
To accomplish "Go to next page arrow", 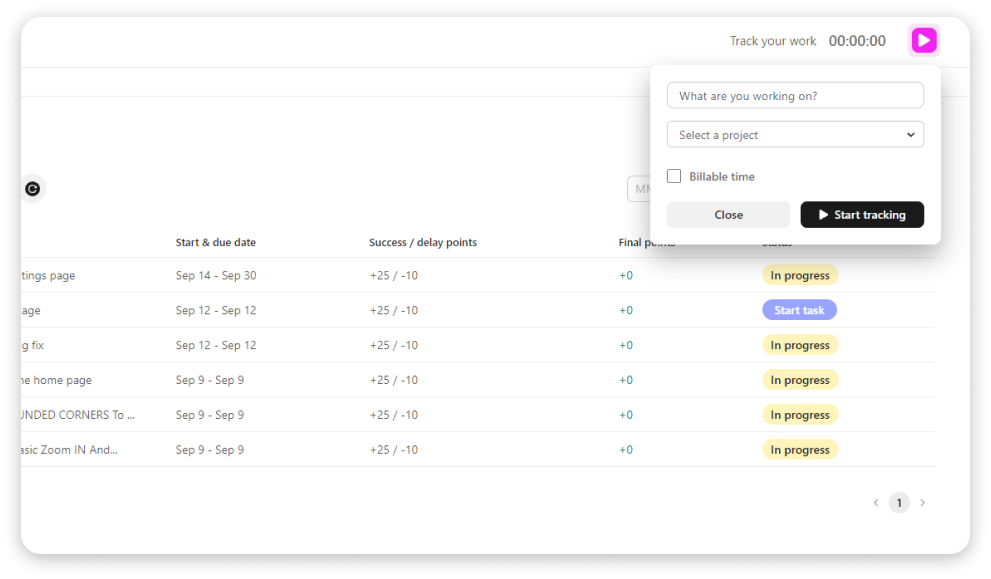I will point(922,503).
